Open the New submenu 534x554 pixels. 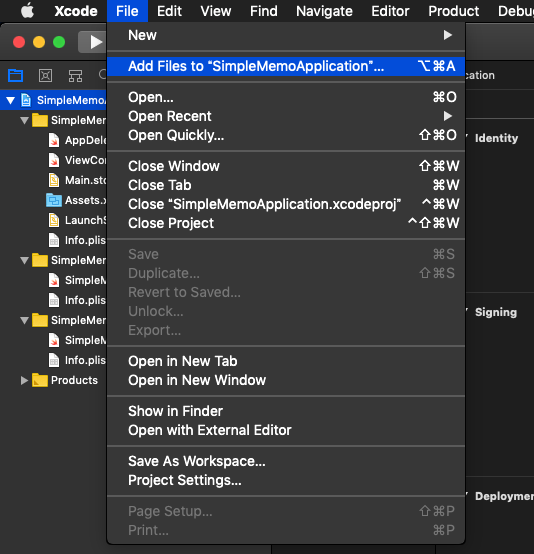[286, 35]
